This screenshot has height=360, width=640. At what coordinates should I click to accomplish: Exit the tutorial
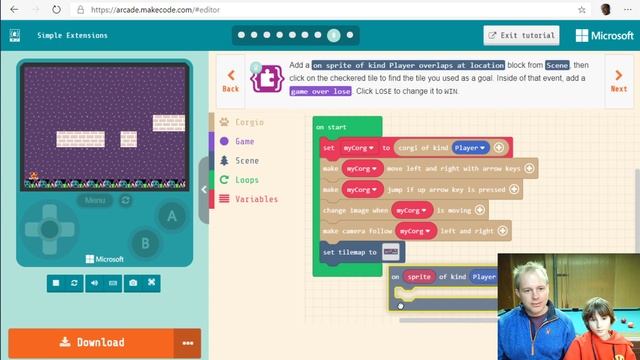click(521, 36)
